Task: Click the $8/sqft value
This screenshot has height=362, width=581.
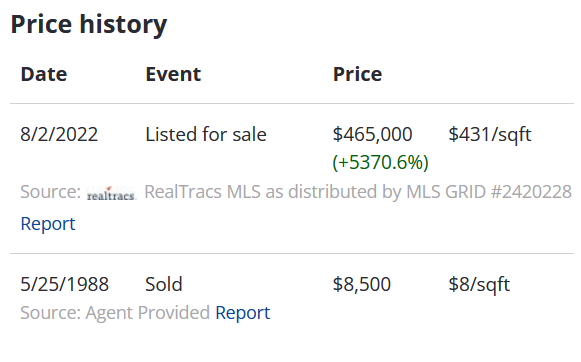Action: (x=479, y=284)
